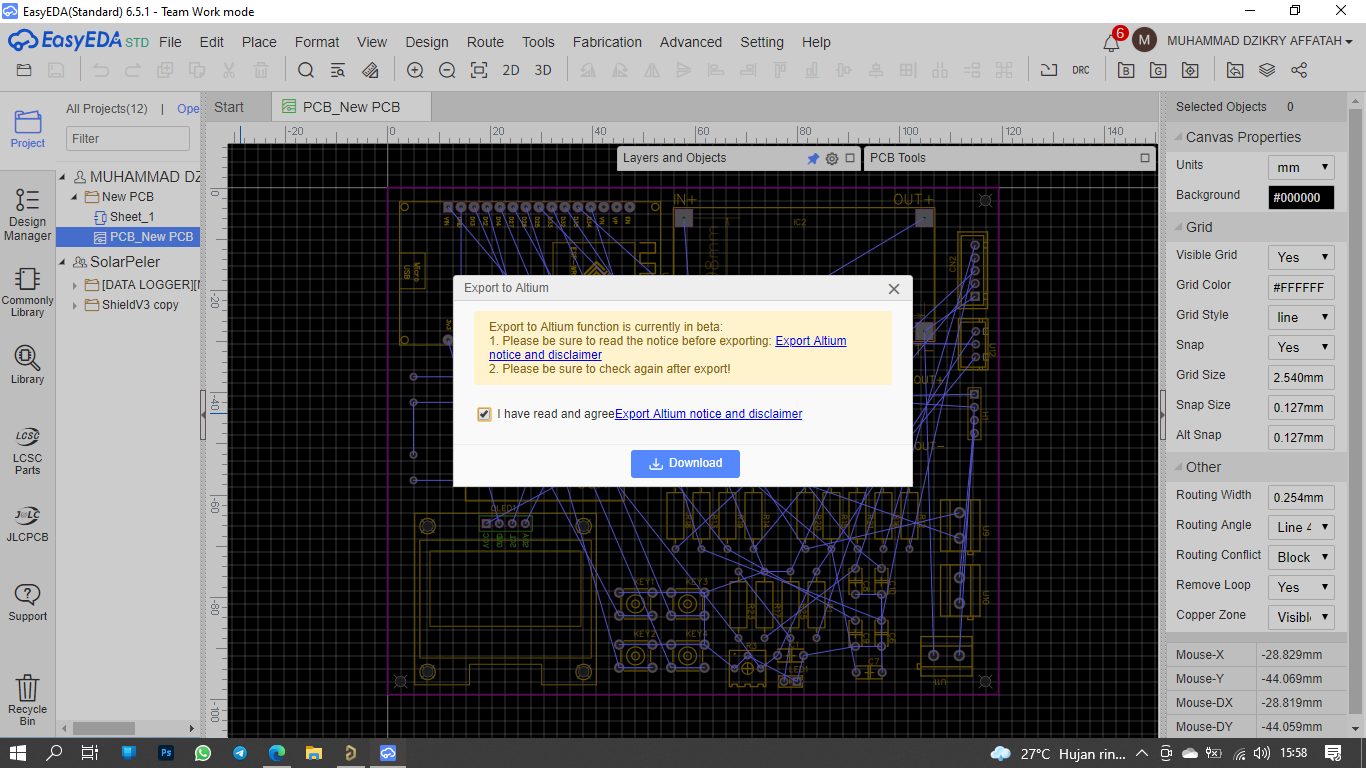Run DRC check from toolbar
This screenshot has width=1366, height=768.
point(1081,70)
